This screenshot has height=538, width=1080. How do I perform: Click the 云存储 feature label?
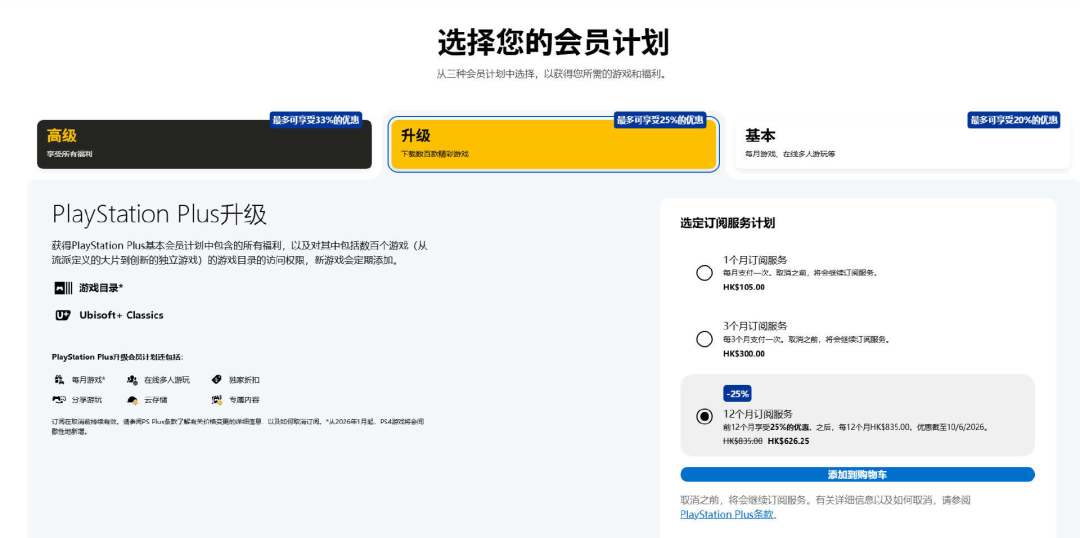(x=155, y=400)
